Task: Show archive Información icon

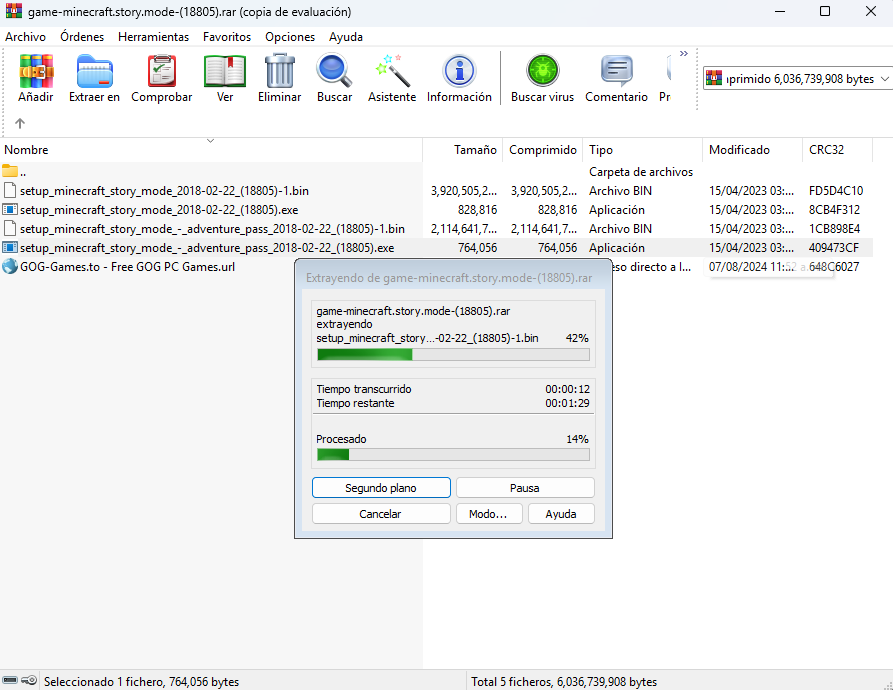Action: tap(459, 72)
